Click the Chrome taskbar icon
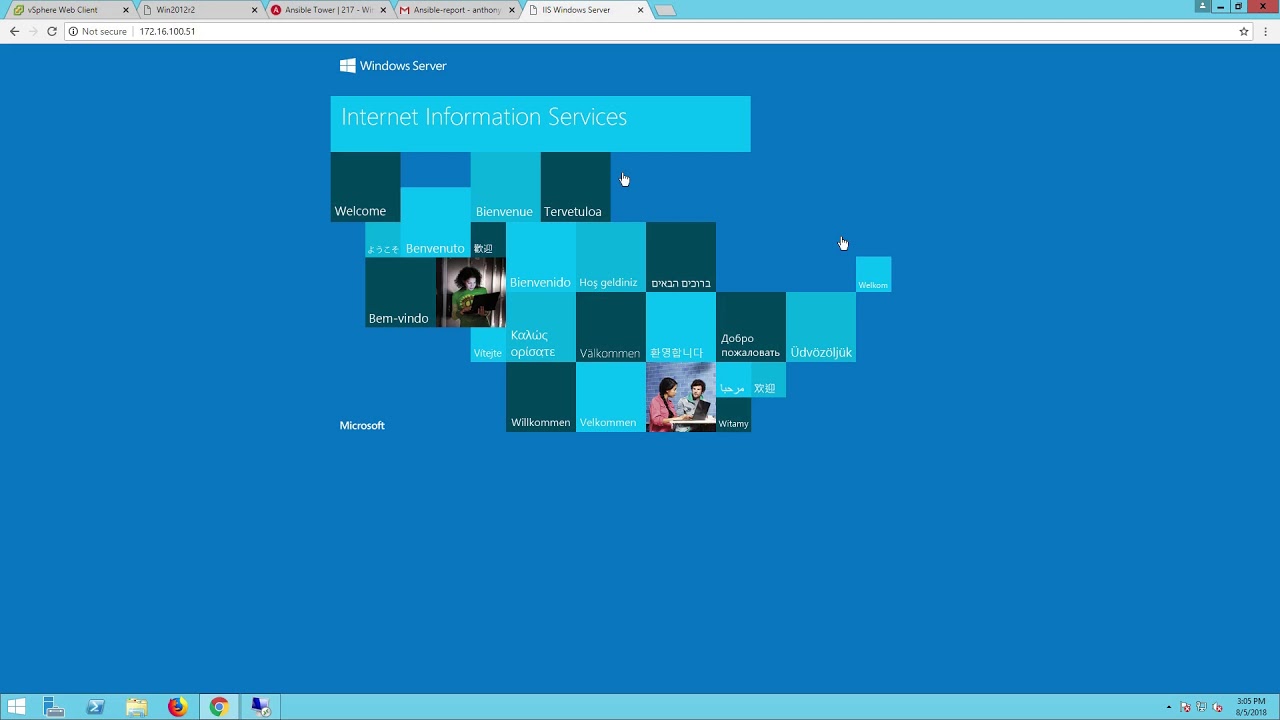Image resolution: width=1280 pixels, height=720 pixels. pos(218,707)
